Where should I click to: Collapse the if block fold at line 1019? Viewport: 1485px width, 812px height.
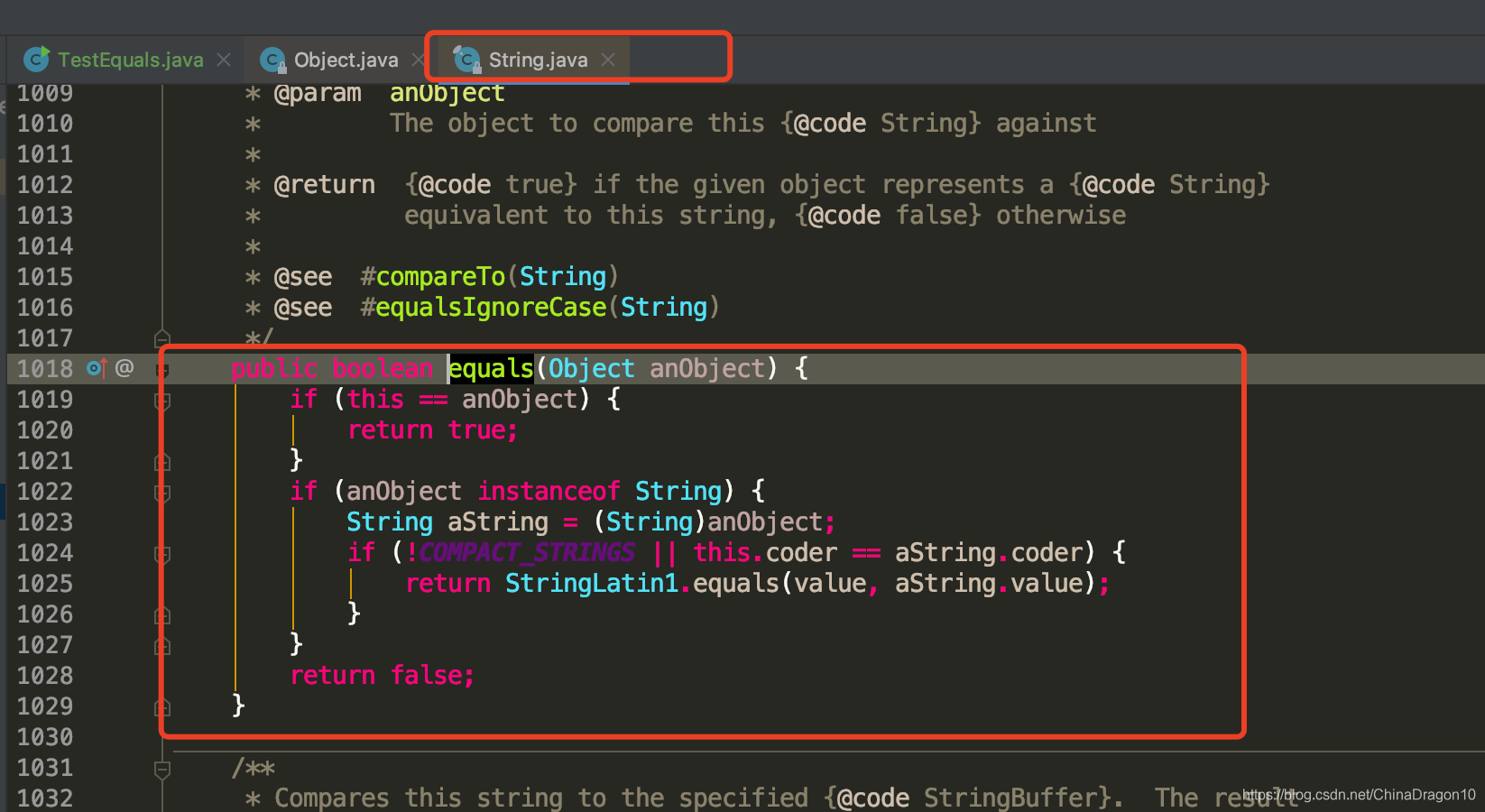click(162, 400)
